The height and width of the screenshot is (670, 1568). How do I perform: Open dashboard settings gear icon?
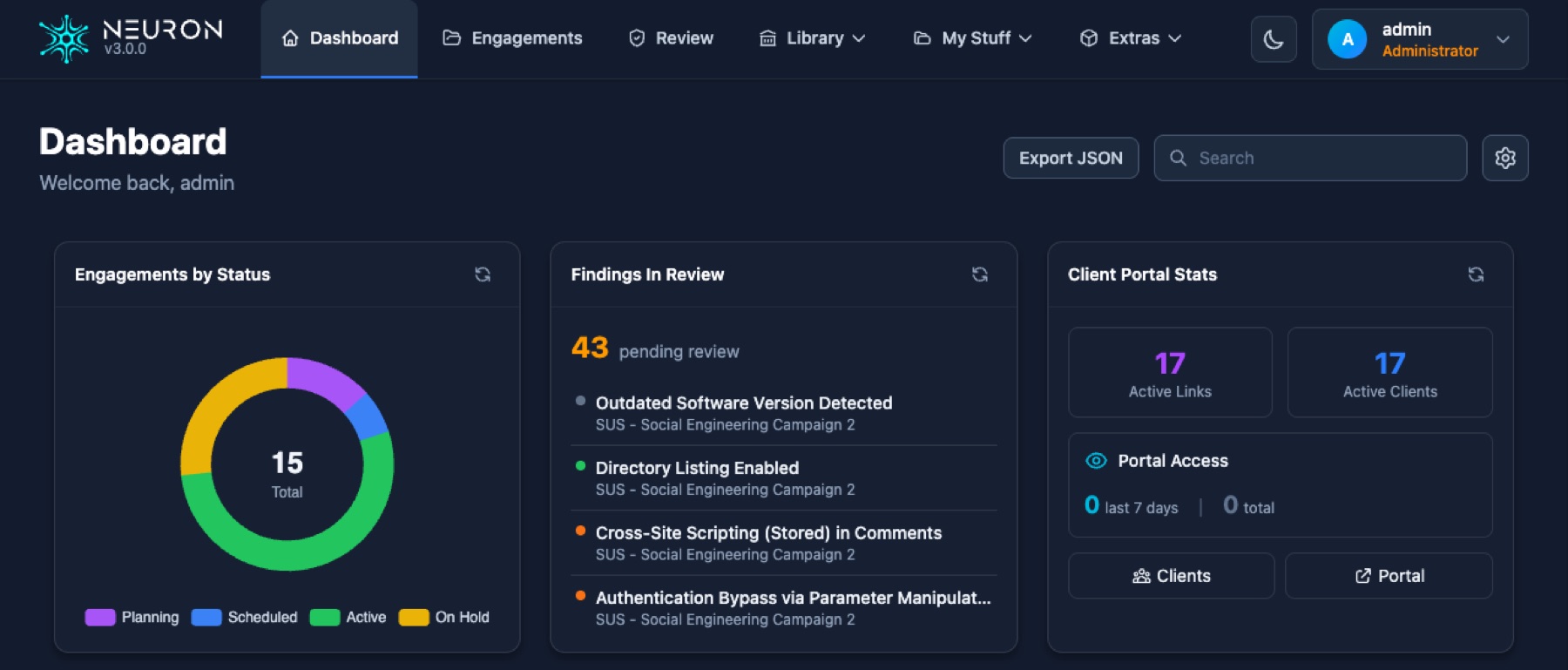(x=1505, y=158)
